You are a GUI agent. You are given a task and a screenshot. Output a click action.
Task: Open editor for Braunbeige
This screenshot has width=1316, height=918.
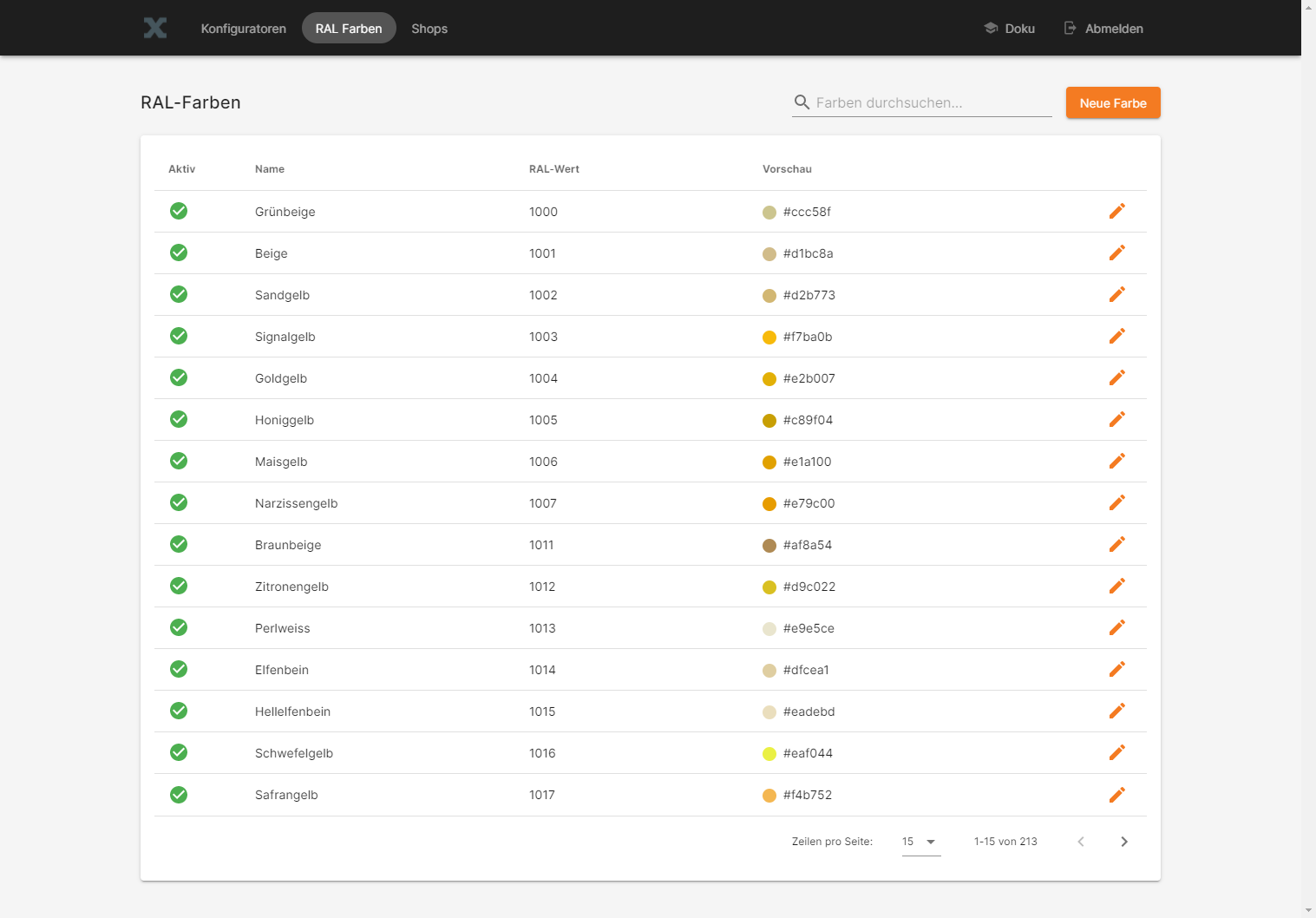pyautogui.click(x=1116, y=544)
